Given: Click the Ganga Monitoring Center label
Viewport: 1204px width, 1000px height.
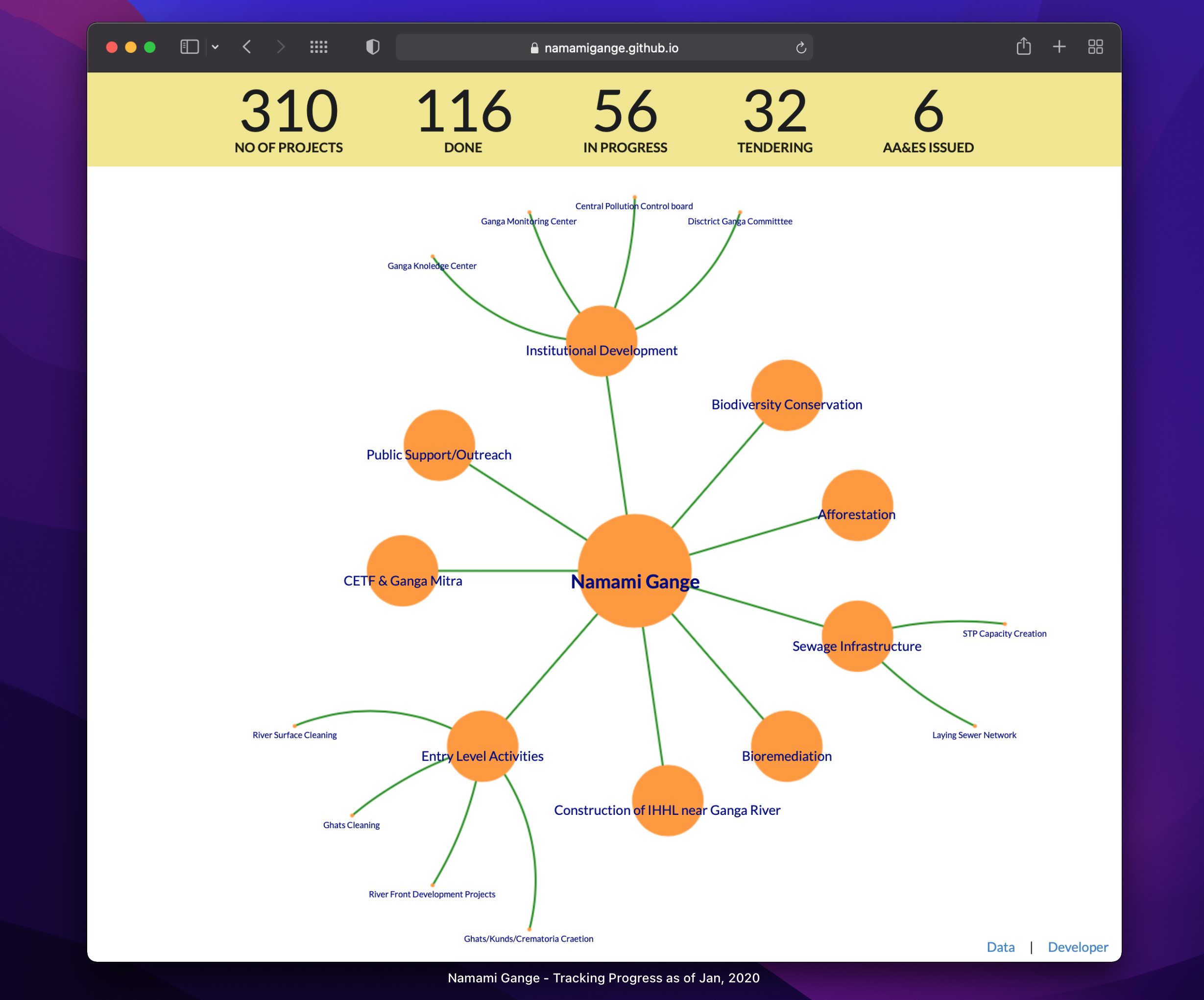Looking at the screenshot, I should [x=529, y=221].
